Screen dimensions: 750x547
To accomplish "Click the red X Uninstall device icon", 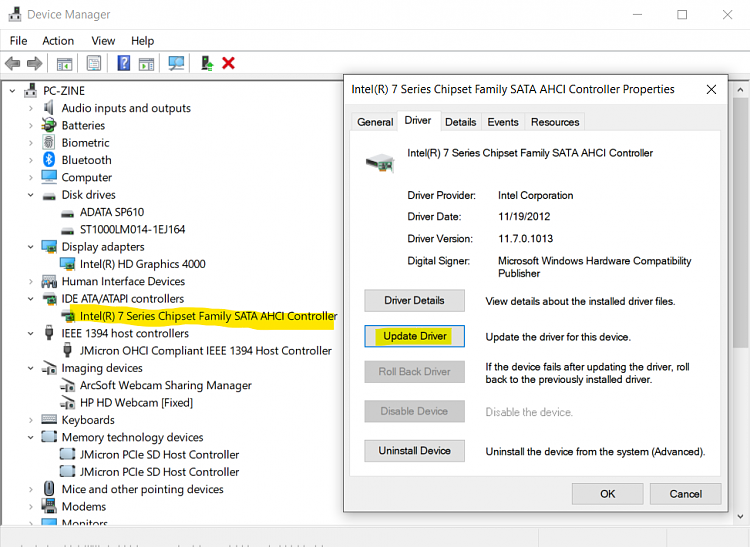I will [x=228, y=63].
